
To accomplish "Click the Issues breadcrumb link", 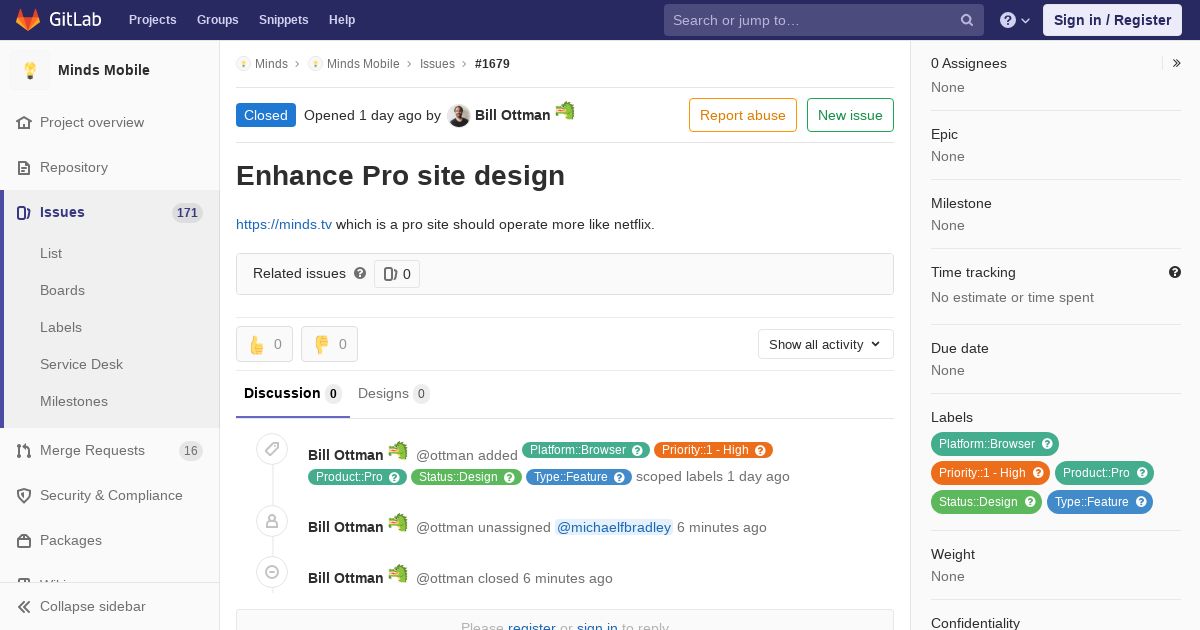I will 437,63.
